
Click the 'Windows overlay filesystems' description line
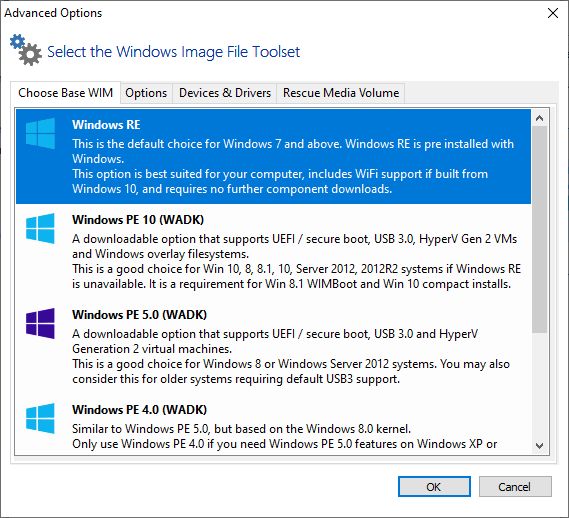[x=160, y=254]
